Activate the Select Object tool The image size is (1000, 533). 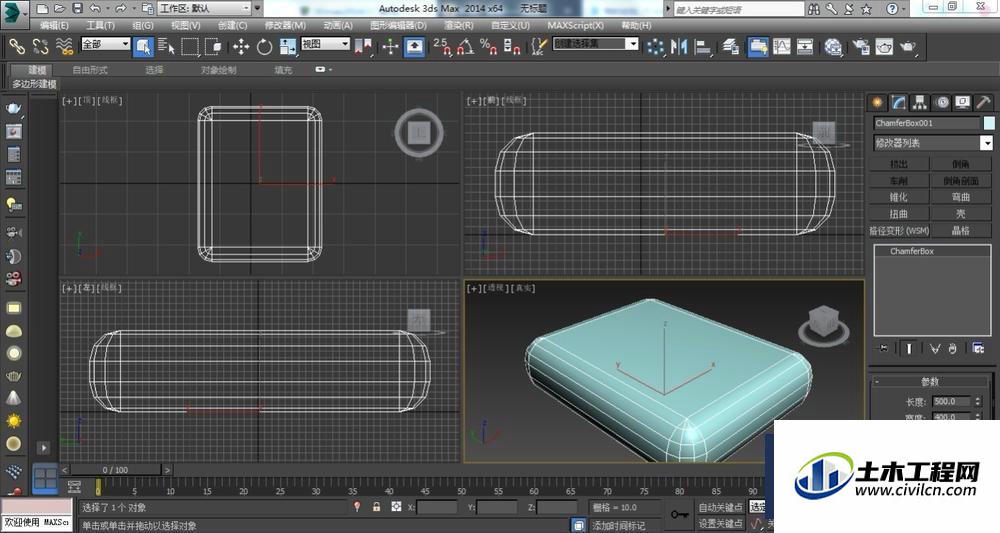[x=143, y=47]
